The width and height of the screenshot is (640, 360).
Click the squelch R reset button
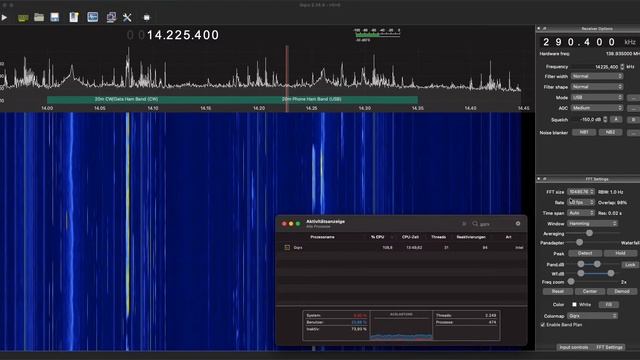pyautogui.click(x=633, y=120)
